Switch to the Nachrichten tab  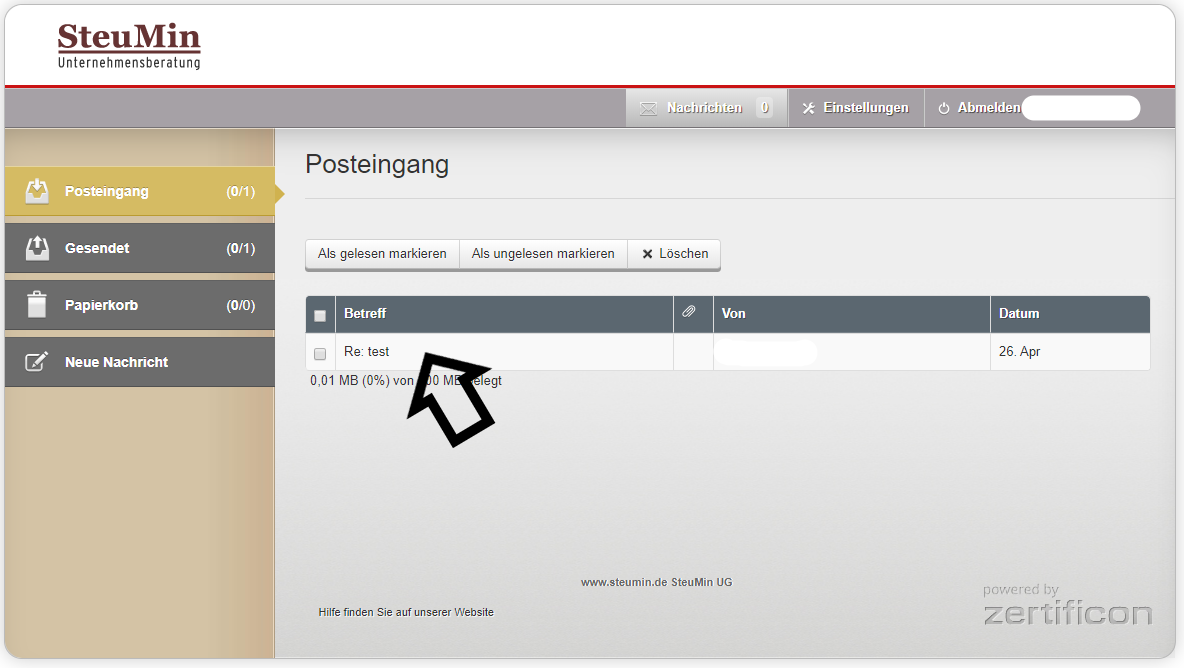pos(705,107)
